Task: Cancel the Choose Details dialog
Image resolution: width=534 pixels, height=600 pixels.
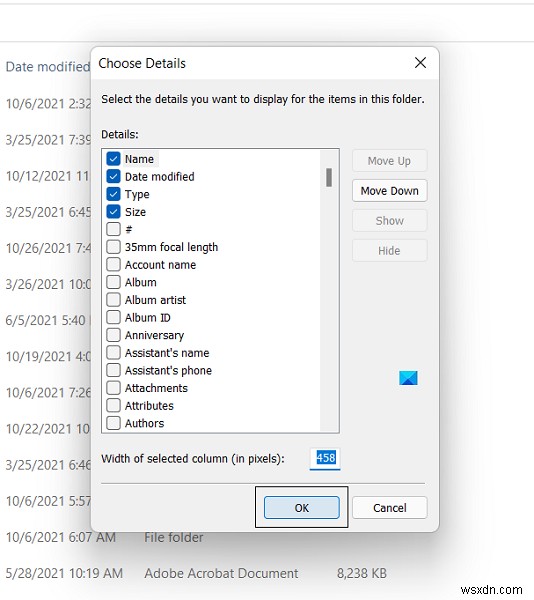Action: tap(389, 507)
